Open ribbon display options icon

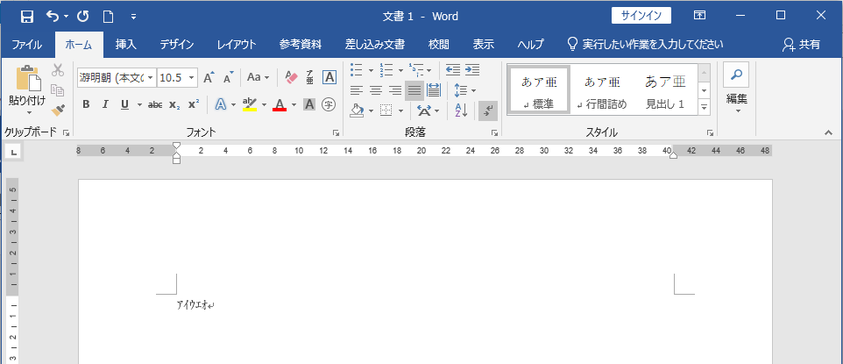pyautogui.click(x=699, y=16)
